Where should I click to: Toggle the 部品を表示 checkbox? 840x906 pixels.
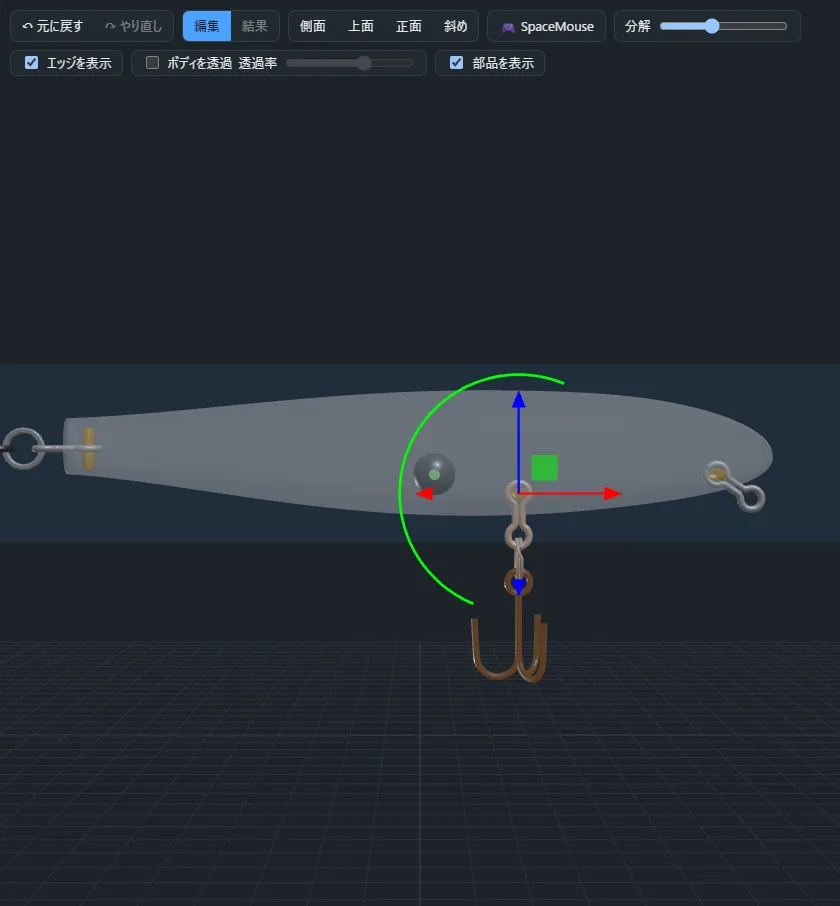point(456,62)
